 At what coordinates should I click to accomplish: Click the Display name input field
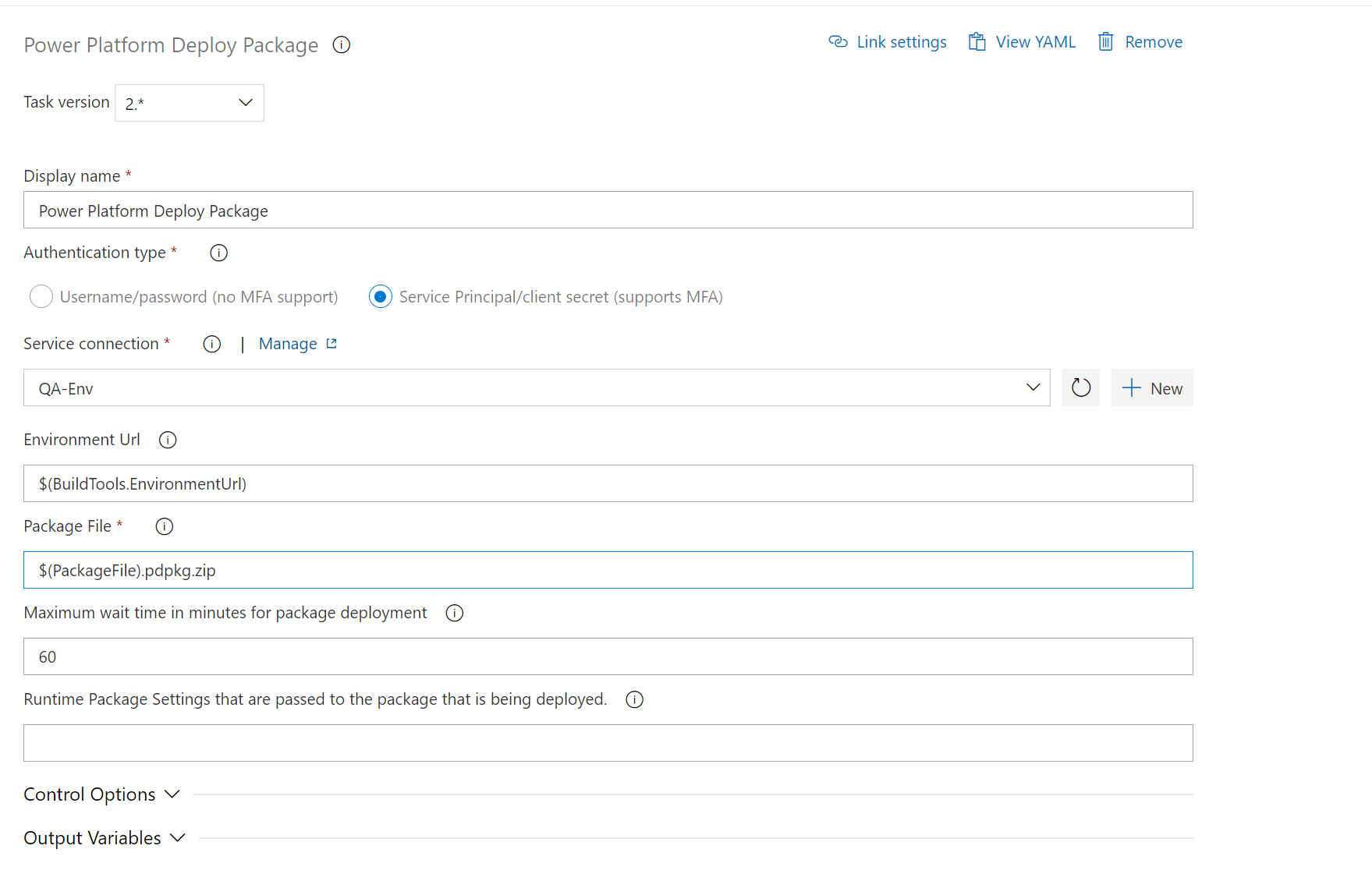click(x=546, y=210)
